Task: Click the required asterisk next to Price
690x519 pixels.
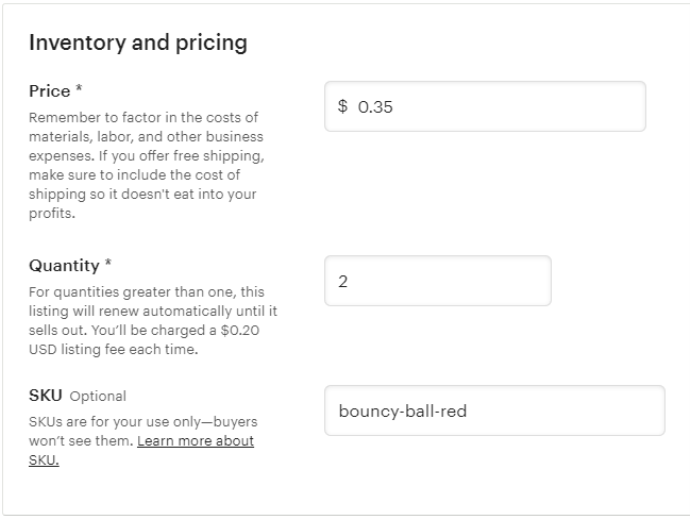Action: [x=78, y=91]
